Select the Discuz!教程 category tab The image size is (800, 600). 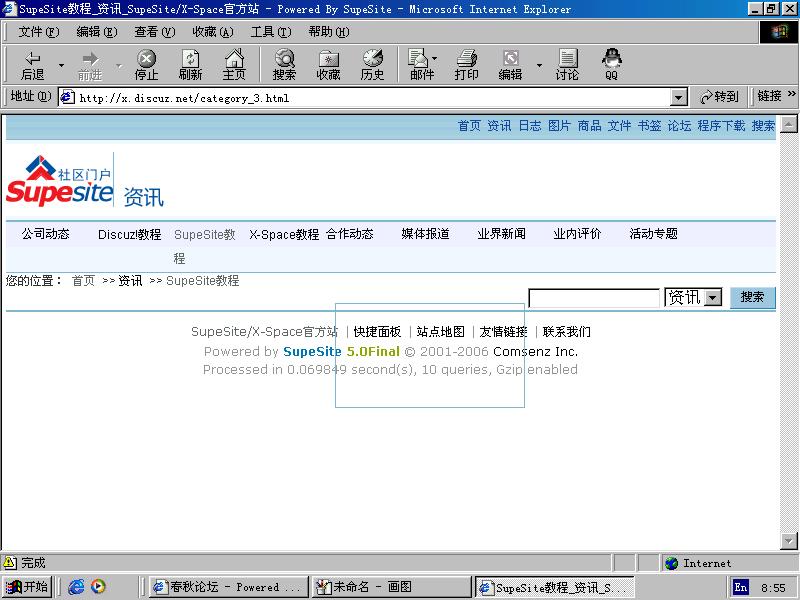click(x=130, y=235)
